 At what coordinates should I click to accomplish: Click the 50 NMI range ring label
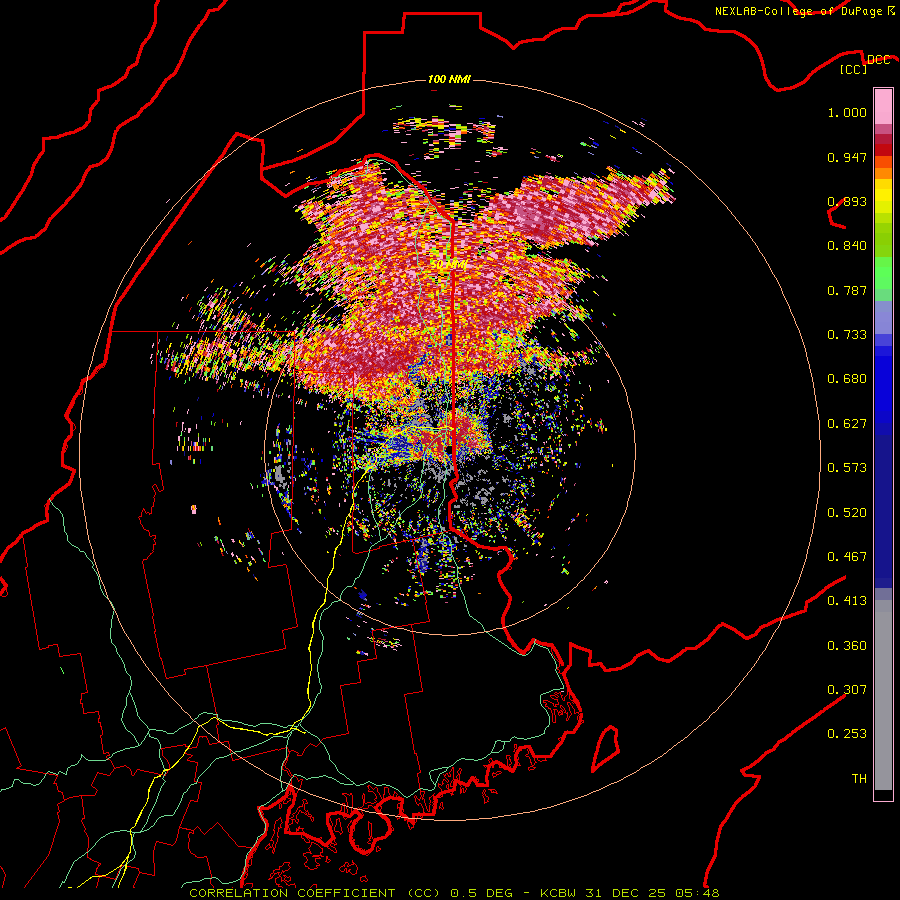pyautogui.click(x=448, y=265)
